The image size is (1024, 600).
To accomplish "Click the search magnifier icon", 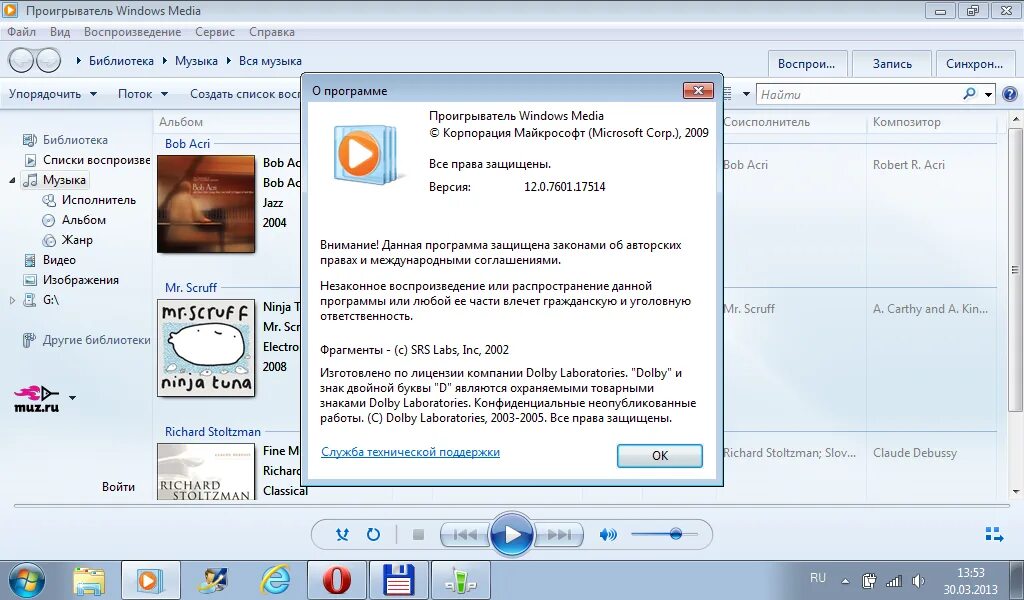I will click(970, 94).
